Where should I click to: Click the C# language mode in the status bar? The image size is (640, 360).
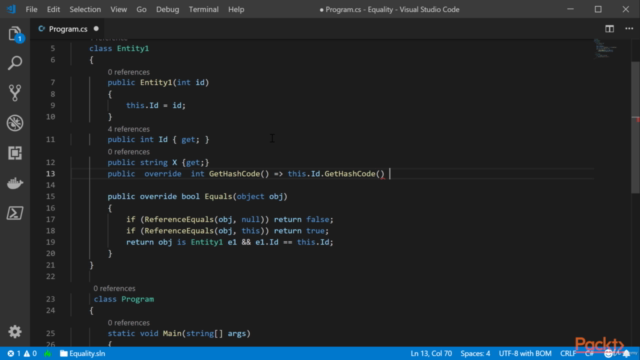click(x=590, y=353)
